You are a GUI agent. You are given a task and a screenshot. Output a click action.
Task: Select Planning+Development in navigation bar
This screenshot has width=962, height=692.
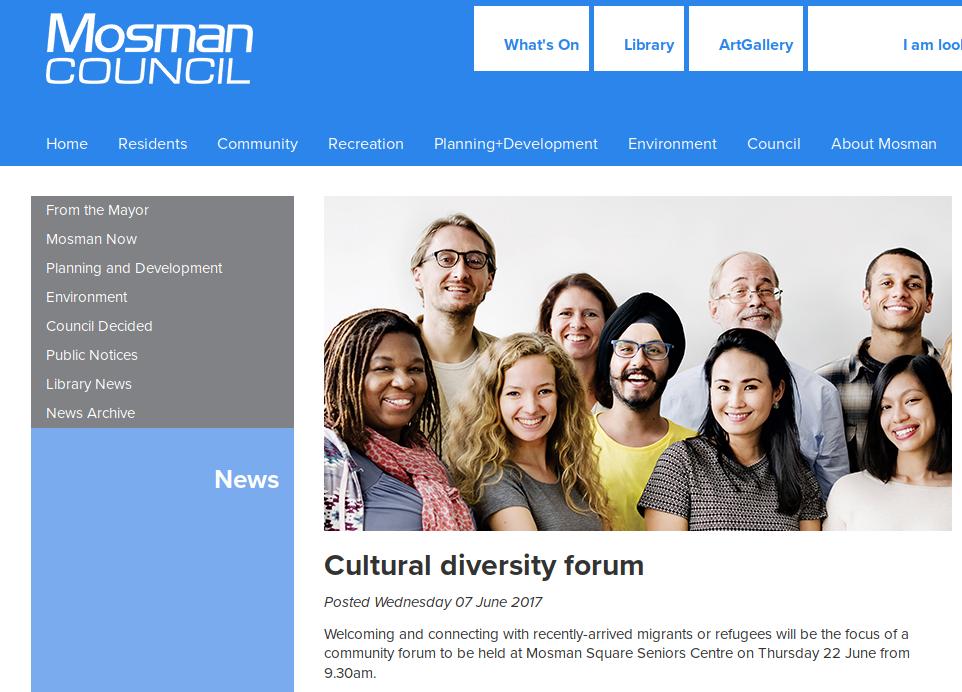coord(515,144)
